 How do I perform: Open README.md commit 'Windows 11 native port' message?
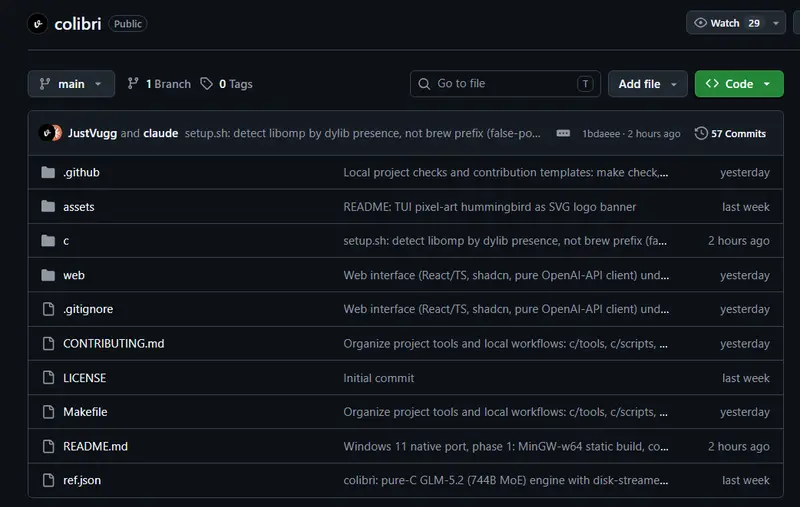(506, 446)
